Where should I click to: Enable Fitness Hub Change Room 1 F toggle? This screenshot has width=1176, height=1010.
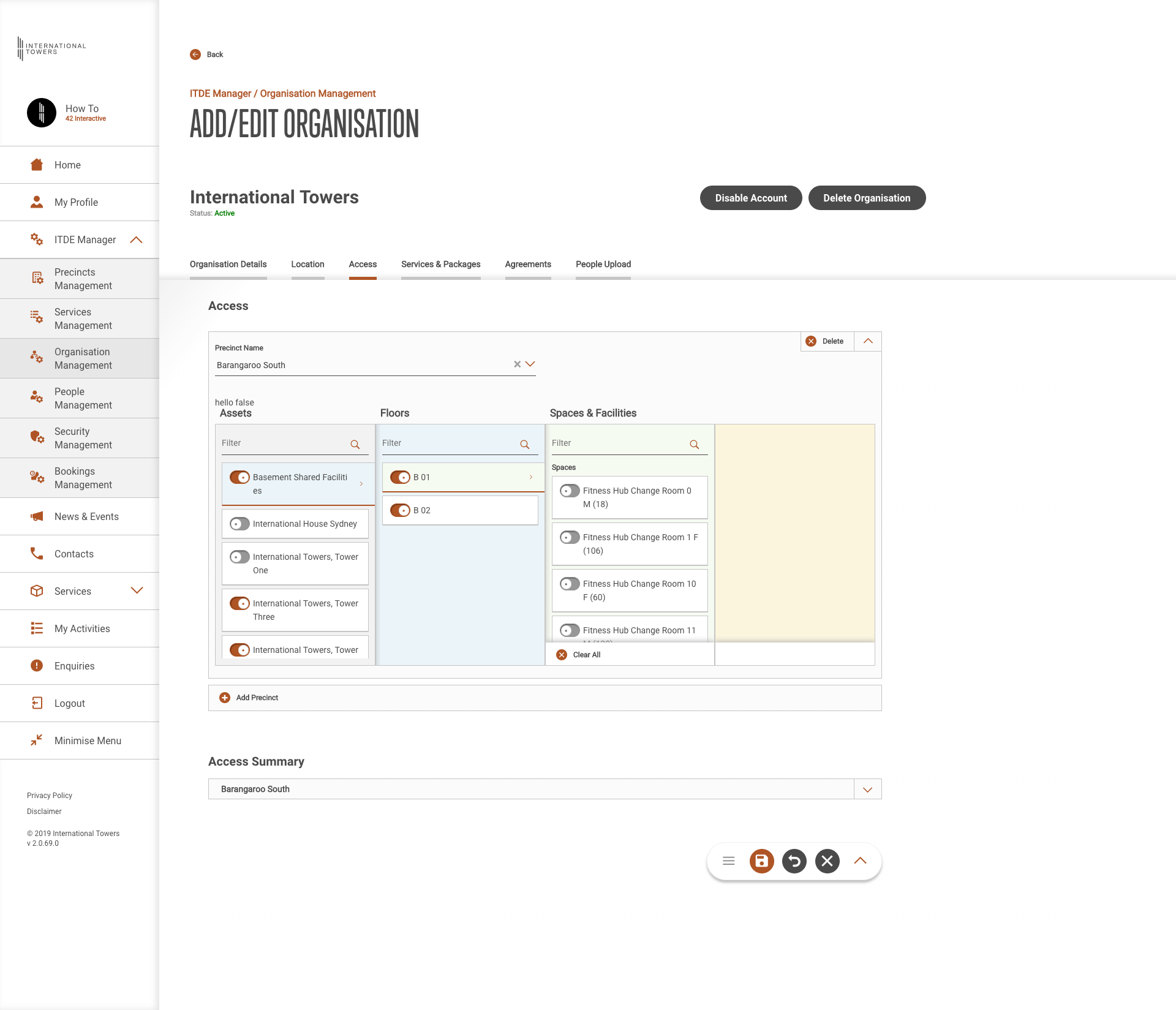click(570, 537)
